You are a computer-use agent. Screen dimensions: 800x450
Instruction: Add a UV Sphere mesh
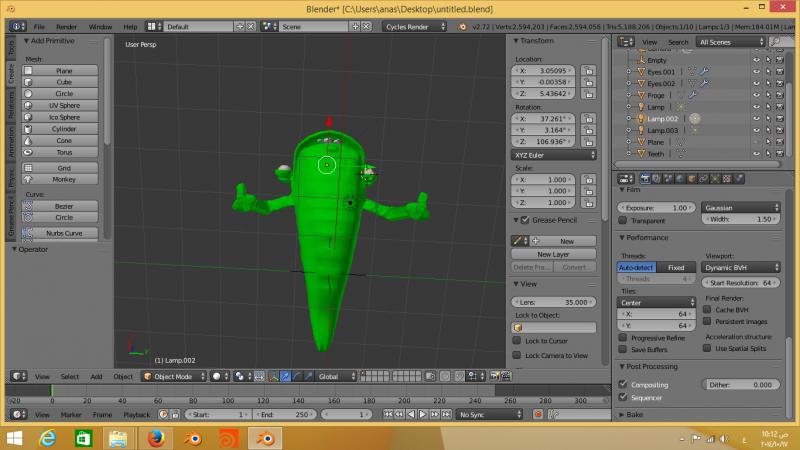coord(64,105)
